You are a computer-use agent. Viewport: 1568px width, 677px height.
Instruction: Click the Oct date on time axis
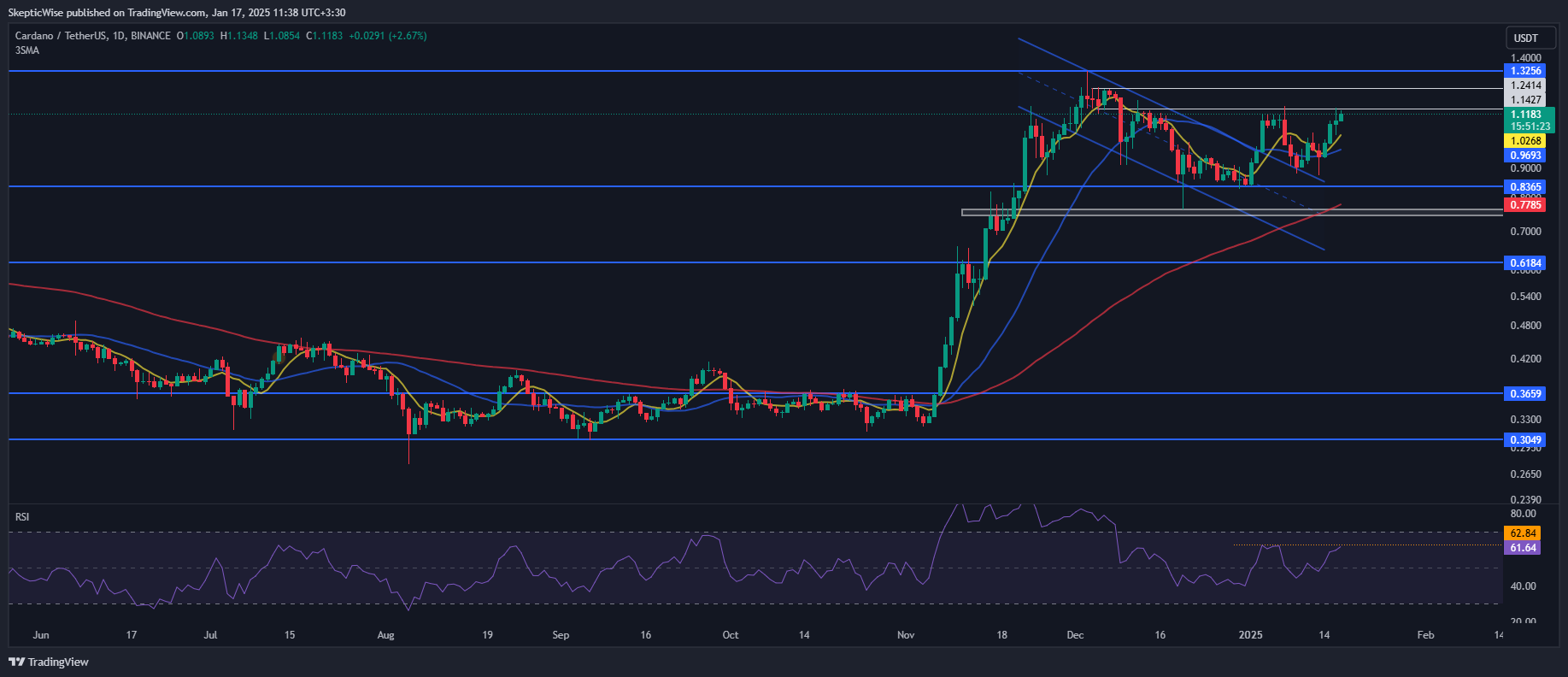click(731, 635)
